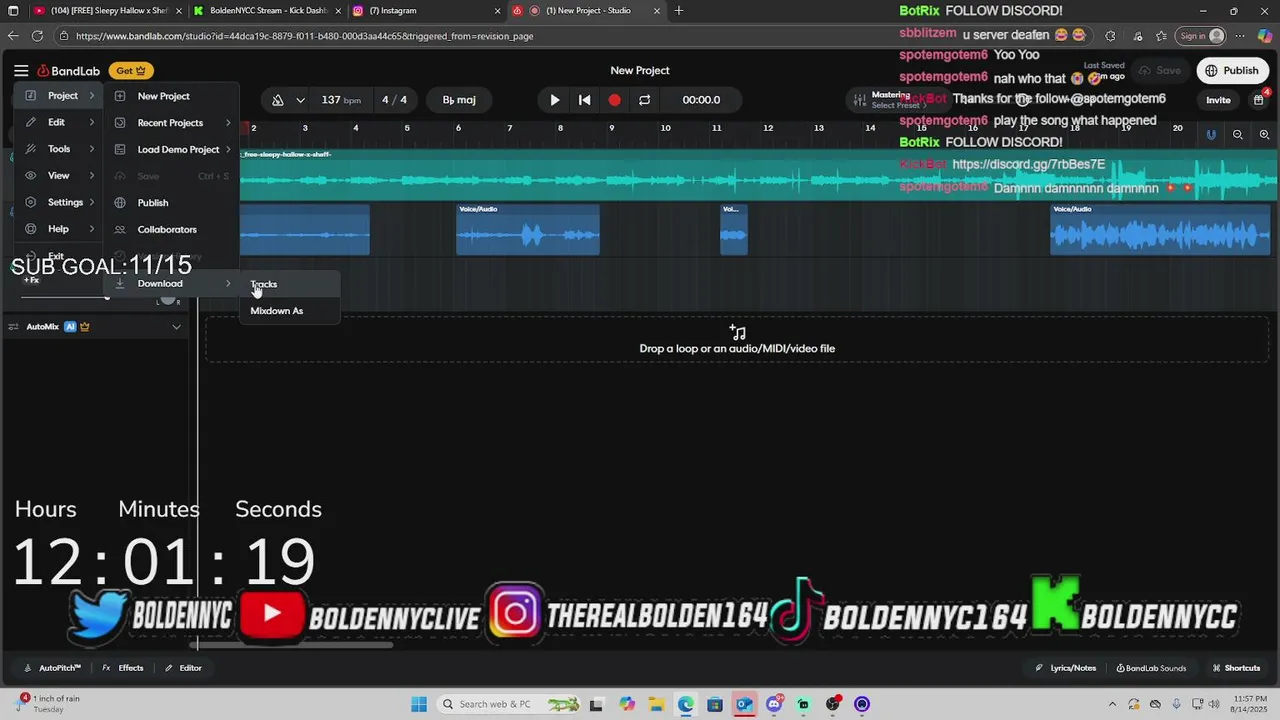1280x720 pixels.
Task: Open the AutoPitch tab
Action: pos(53,668)
